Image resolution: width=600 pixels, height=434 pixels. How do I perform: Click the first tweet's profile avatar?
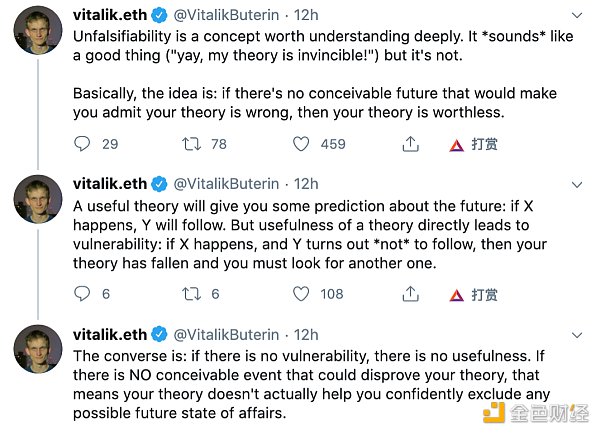pyautogui.click(x=38, y=30)
